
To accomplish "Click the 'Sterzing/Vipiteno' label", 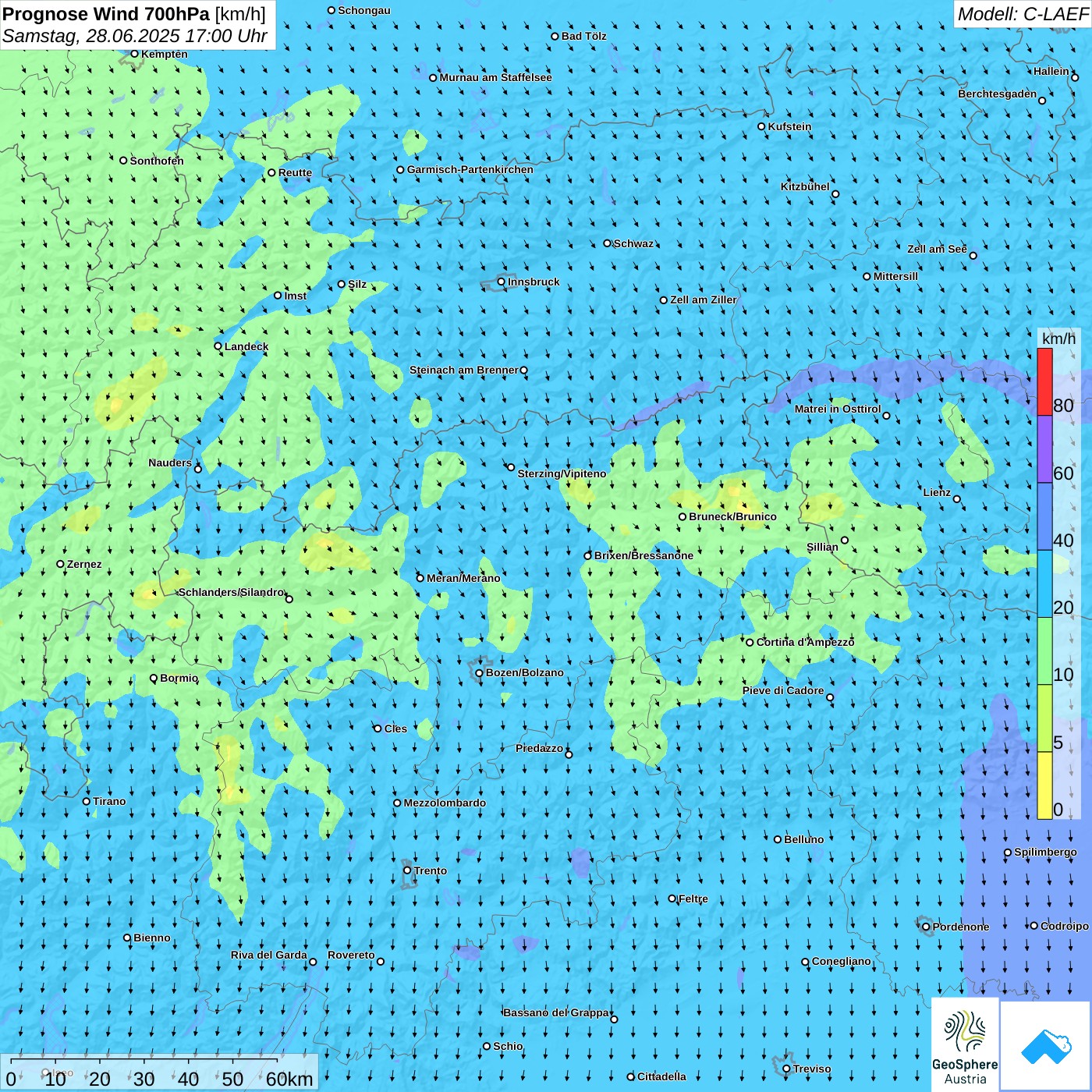I will 562,473.
